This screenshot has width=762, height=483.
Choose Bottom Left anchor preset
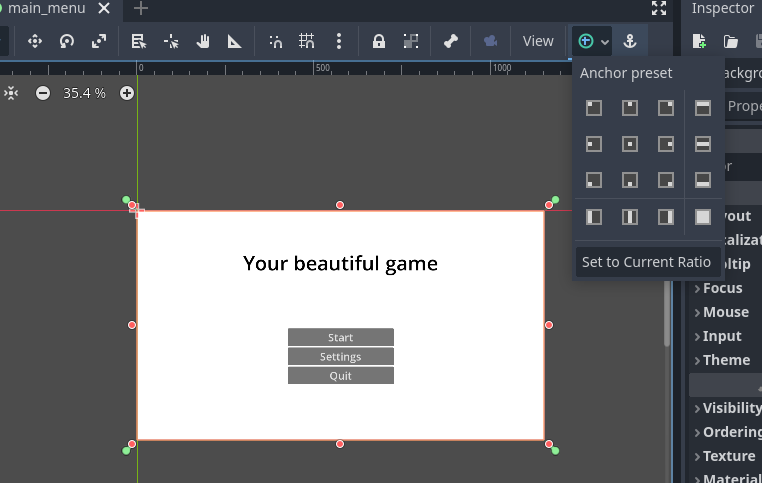click(594, 180)
